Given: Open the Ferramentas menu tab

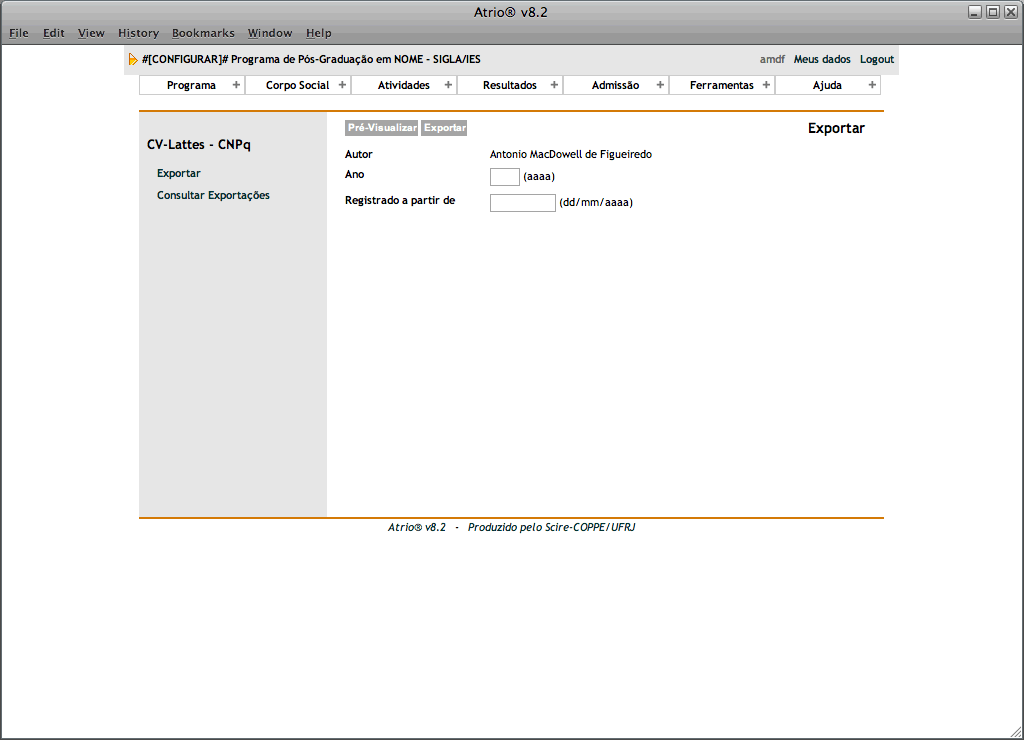Looking at the screenshot, I should click(721, 85).
